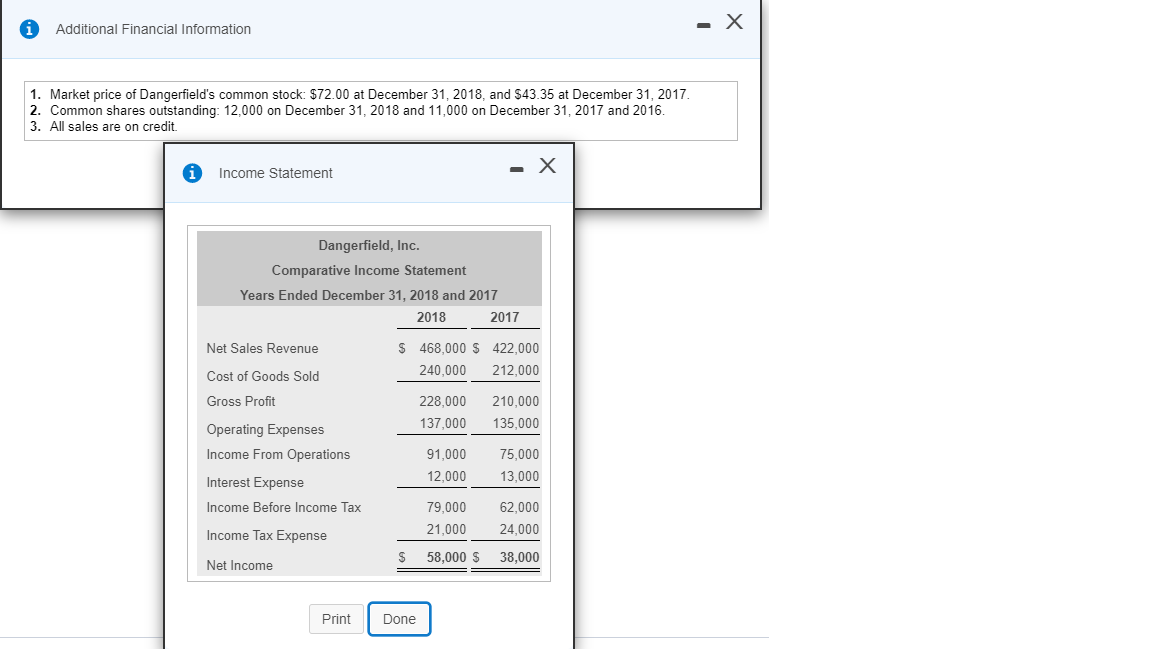Click the 2017 net sales value 422,000
Image resolution: width=1152 pixels, height=649 pixels.
515,348
